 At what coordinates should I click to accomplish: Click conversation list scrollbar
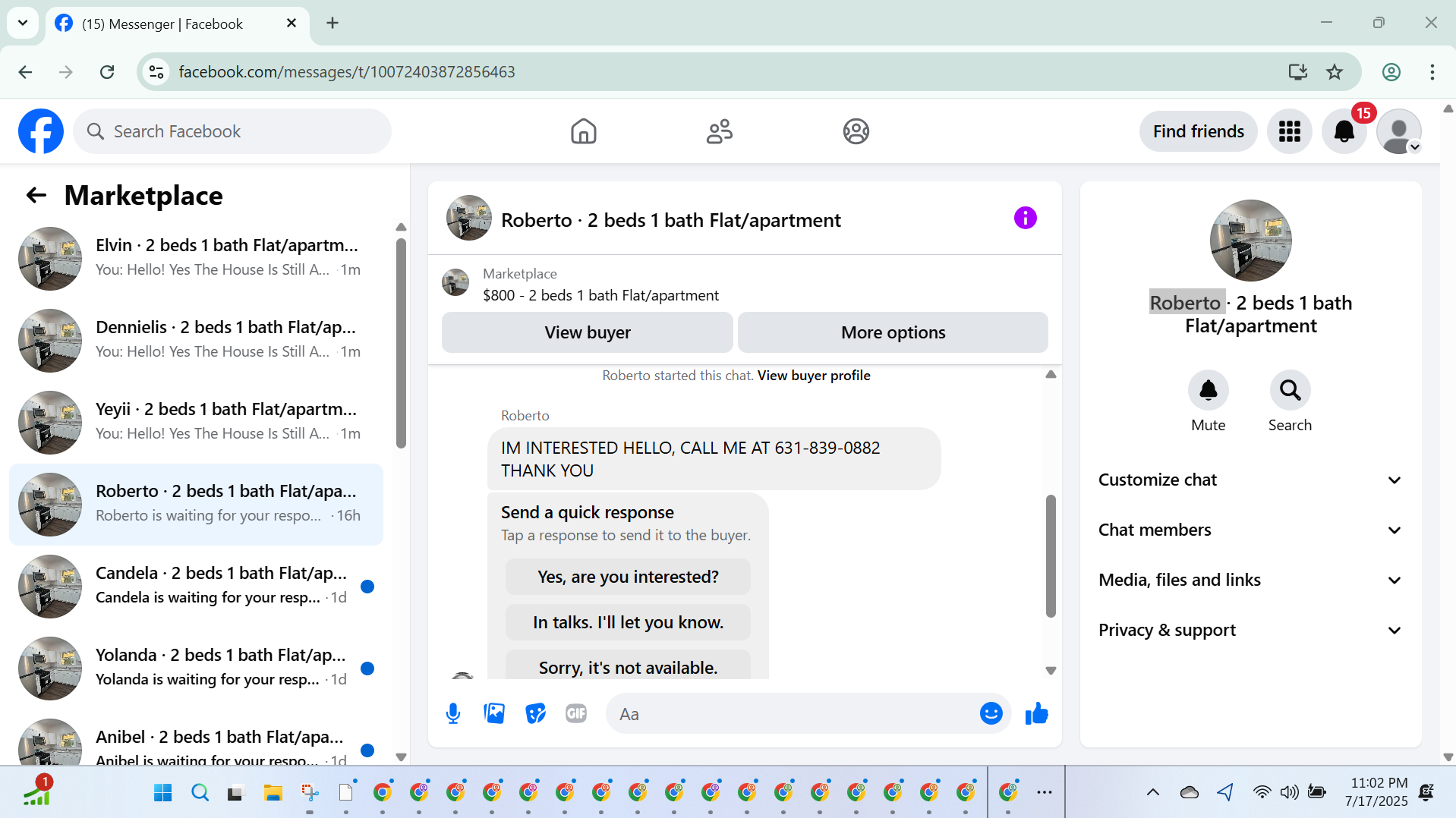[401, 343]
